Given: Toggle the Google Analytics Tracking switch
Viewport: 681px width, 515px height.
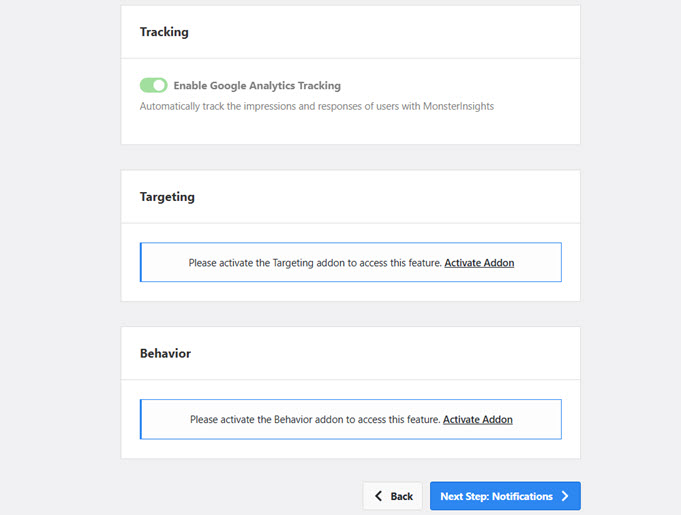Looking at the screenshot, I should coord(153,86).
